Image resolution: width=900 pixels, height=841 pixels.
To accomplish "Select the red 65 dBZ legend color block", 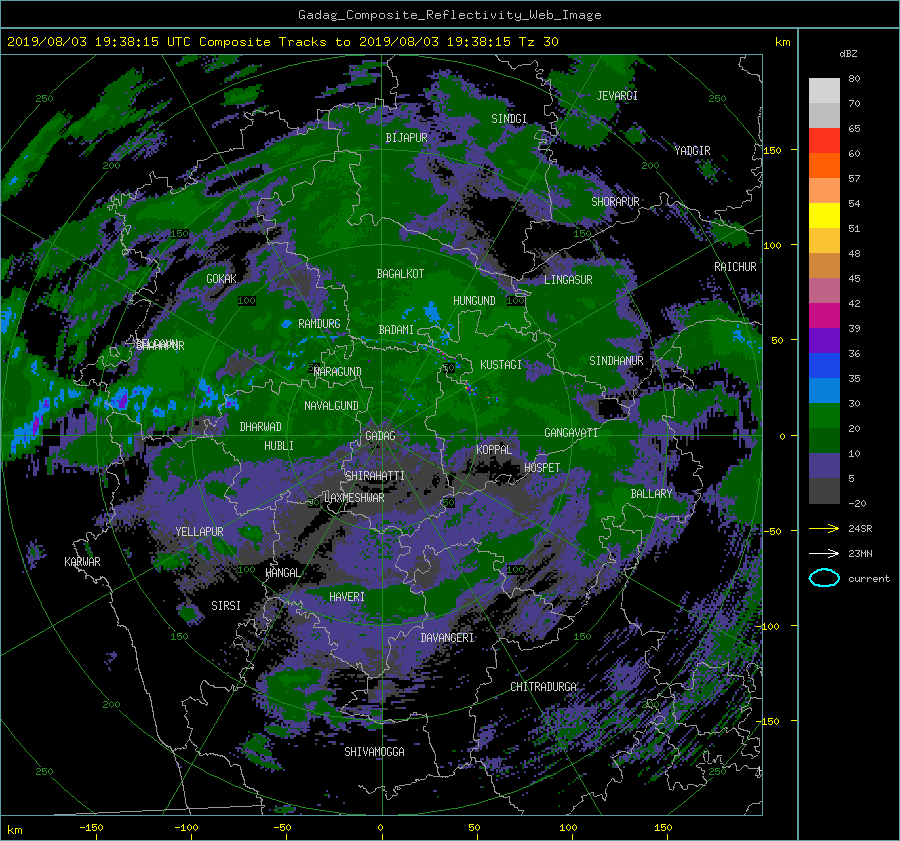I will pyautogui.click(x=824, y=140).
